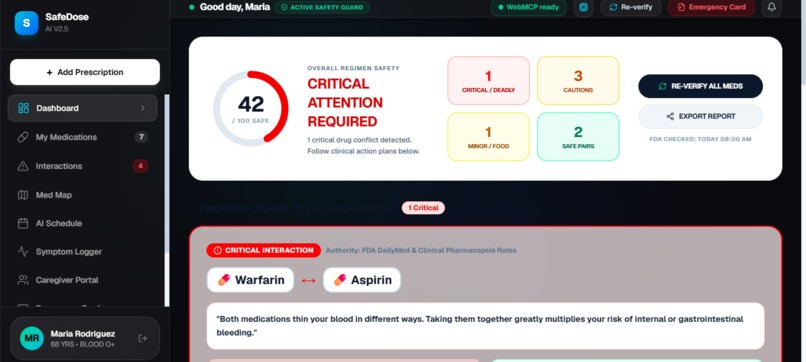Click the Critical Interaction red label
This screenshot has width=806, height=362.
click(x=264, y=250)
